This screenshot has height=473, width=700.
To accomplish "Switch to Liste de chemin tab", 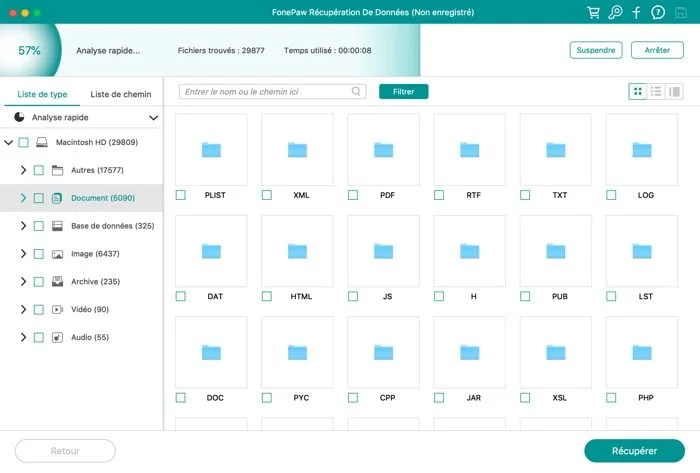I will click(x=121, y=94).
